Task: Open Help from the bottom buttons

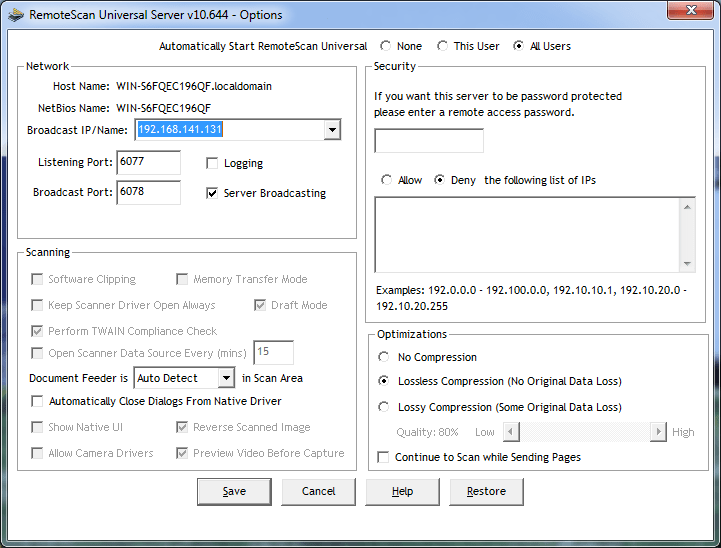Action: point(402,491)
